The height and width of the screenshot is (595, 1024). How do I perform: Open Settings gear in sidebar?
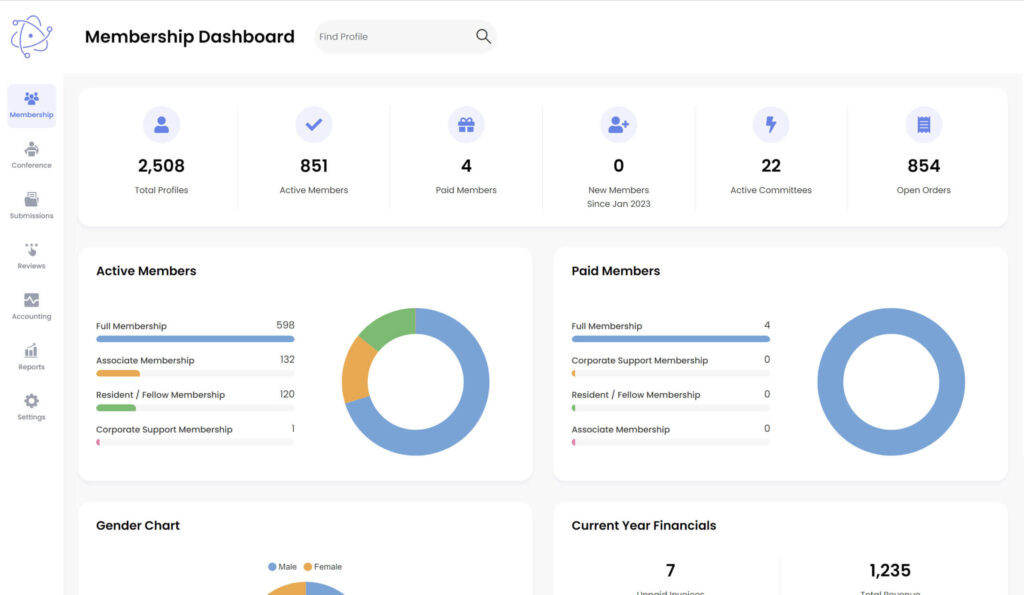[x=31, y=406]
